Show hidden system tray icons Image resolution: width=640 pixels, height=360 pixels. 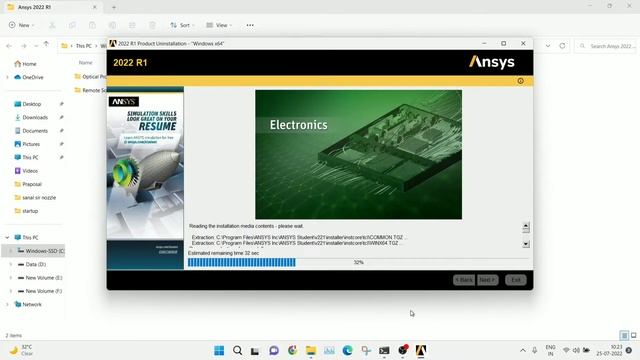click(x=523, y=350)
